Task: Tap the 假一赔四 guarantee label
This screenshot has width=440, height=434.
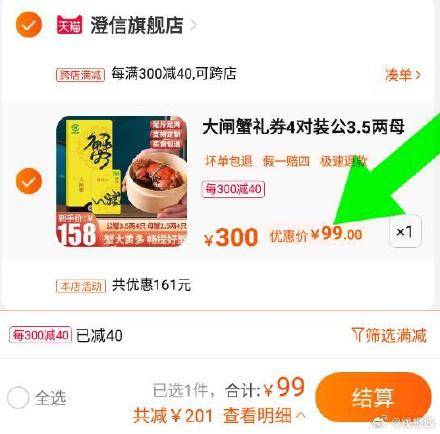Action: pos(286,161)
